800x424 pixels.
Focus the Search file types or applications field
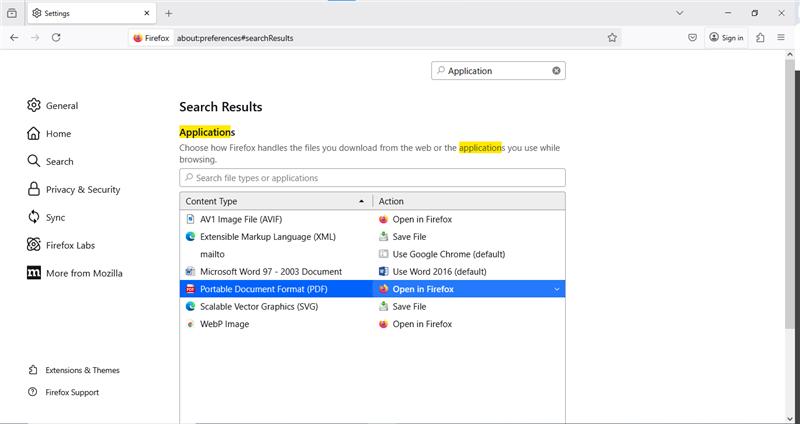click(x=372, y=178)
